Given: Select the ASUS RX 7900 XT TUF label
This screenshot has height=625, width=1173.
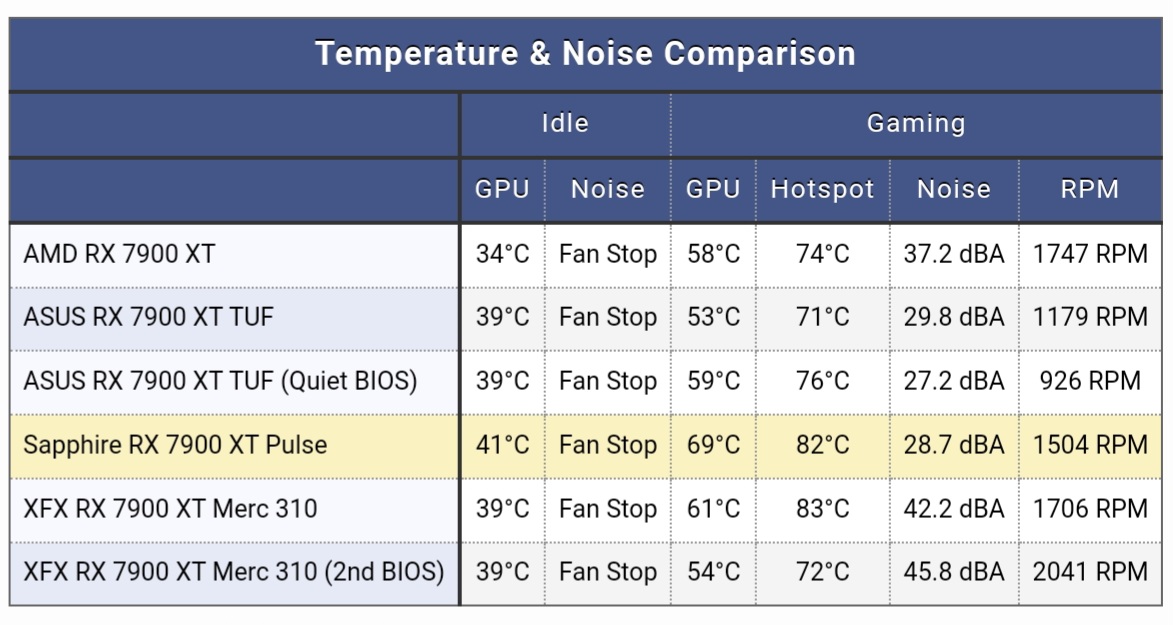Looking at the screenshot, I should pyautogui.click(x=148, y=317).
